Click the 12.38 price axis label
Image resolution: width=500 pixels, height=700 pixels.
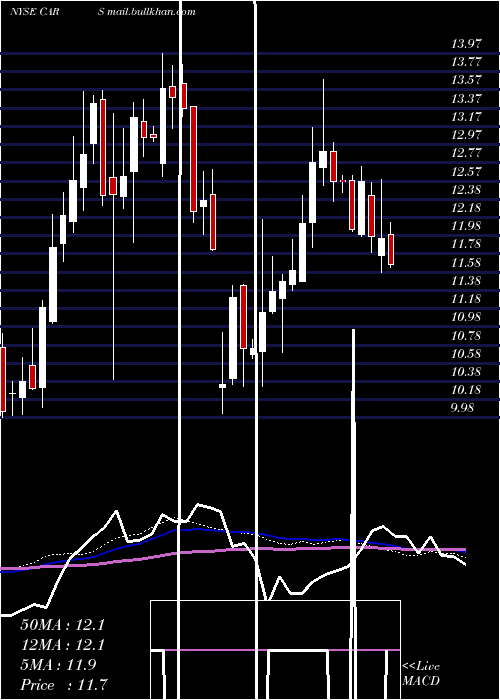coord(466,190)
